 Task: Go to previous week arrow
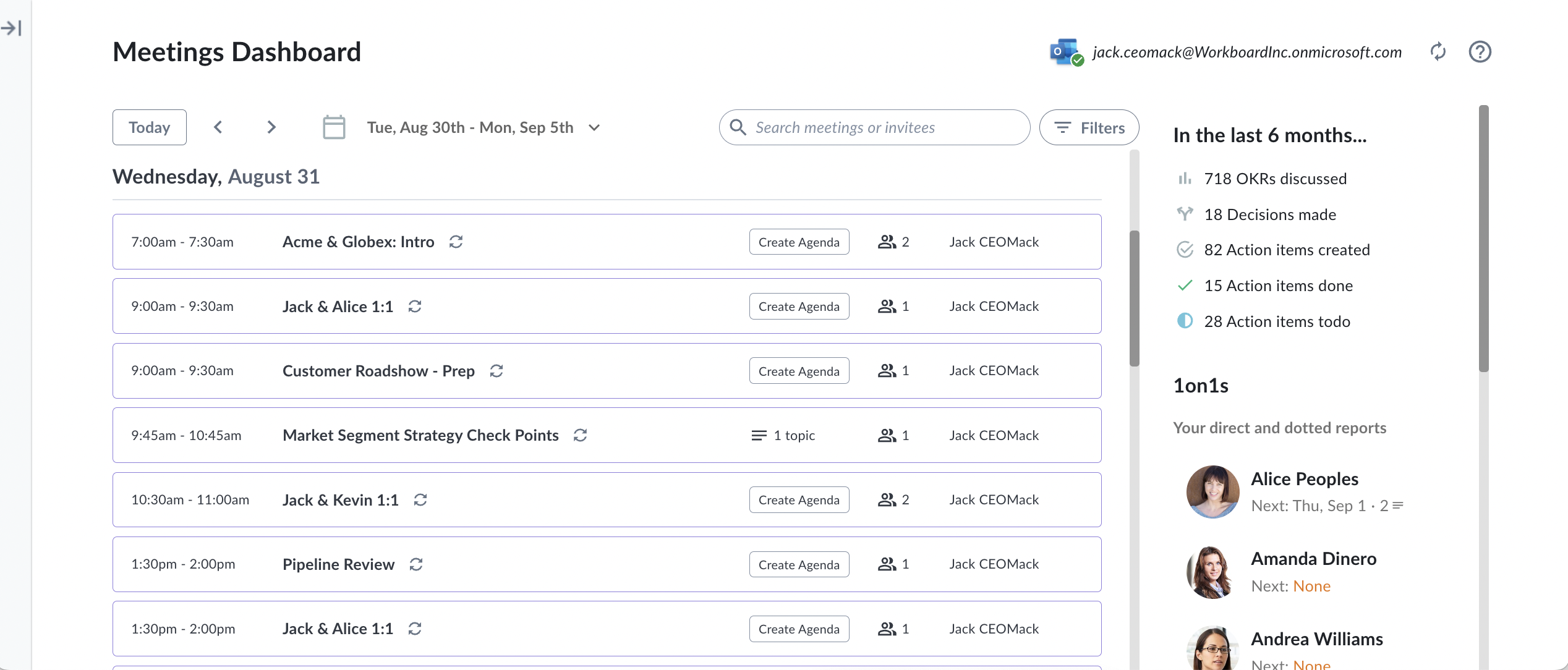coord(218,127)
